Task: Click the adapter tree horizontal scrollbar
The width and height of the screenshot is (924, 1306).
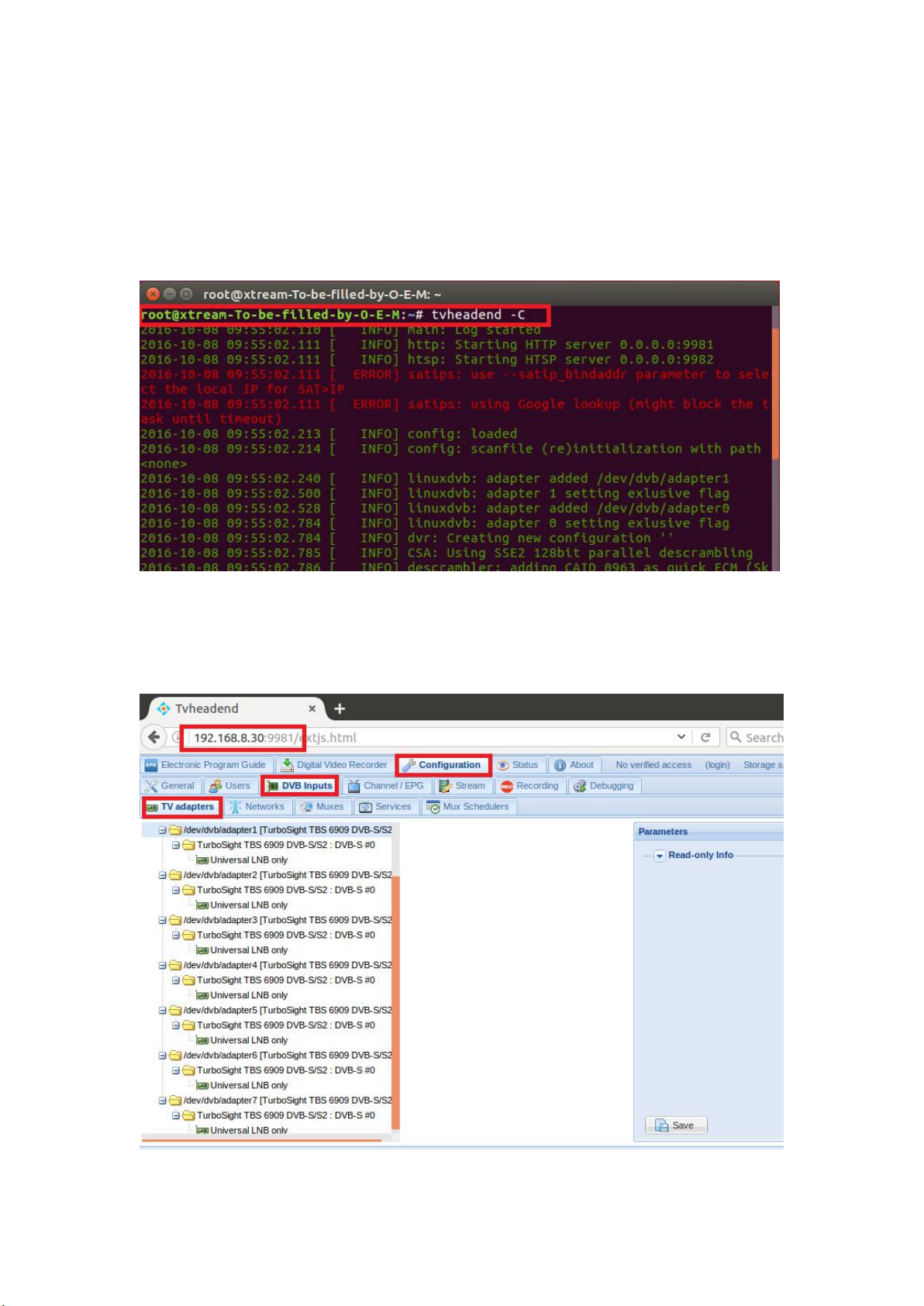Action: pyautogui.click(x=262, y=1140)
